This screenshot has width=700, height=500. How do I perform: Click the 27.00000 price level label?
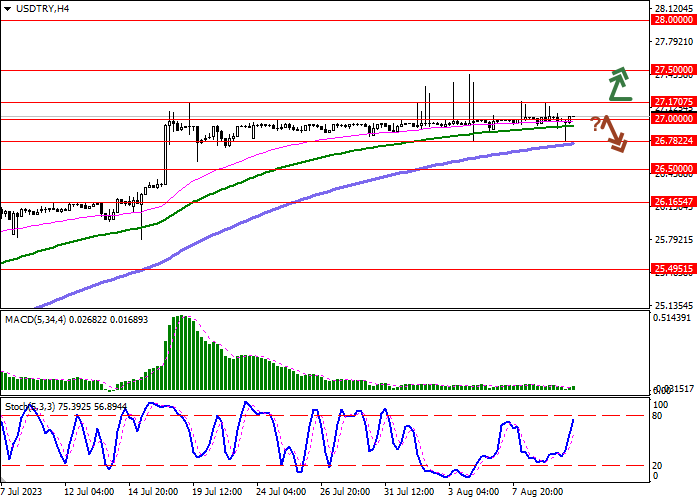click(x=674, y=119)
